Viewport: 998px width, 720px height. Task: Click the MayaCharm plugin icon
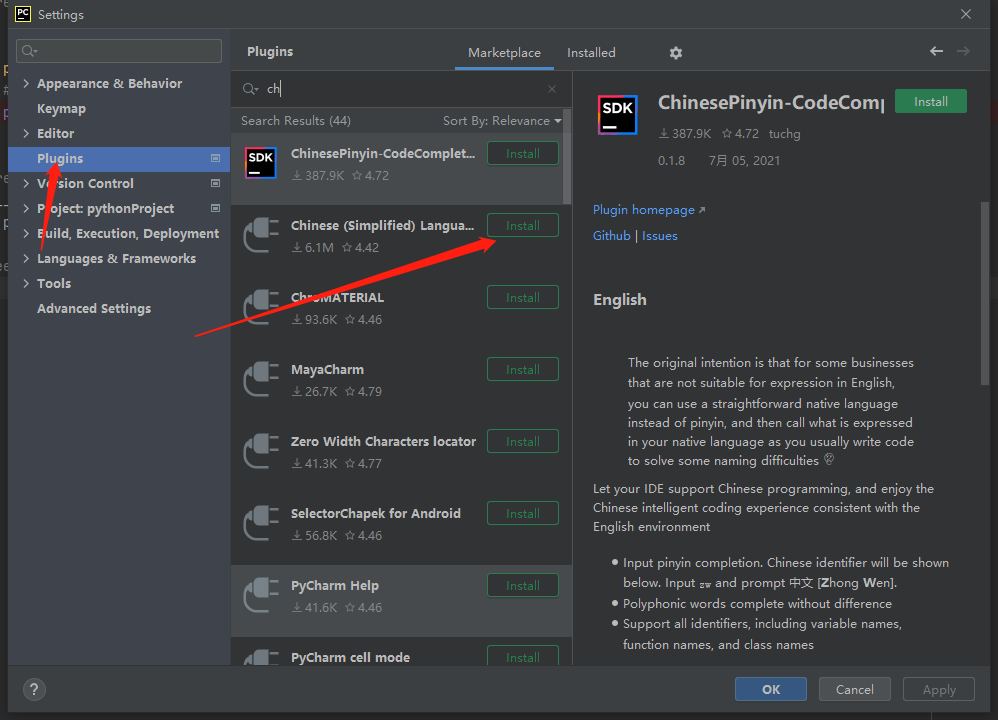point(261,379)
